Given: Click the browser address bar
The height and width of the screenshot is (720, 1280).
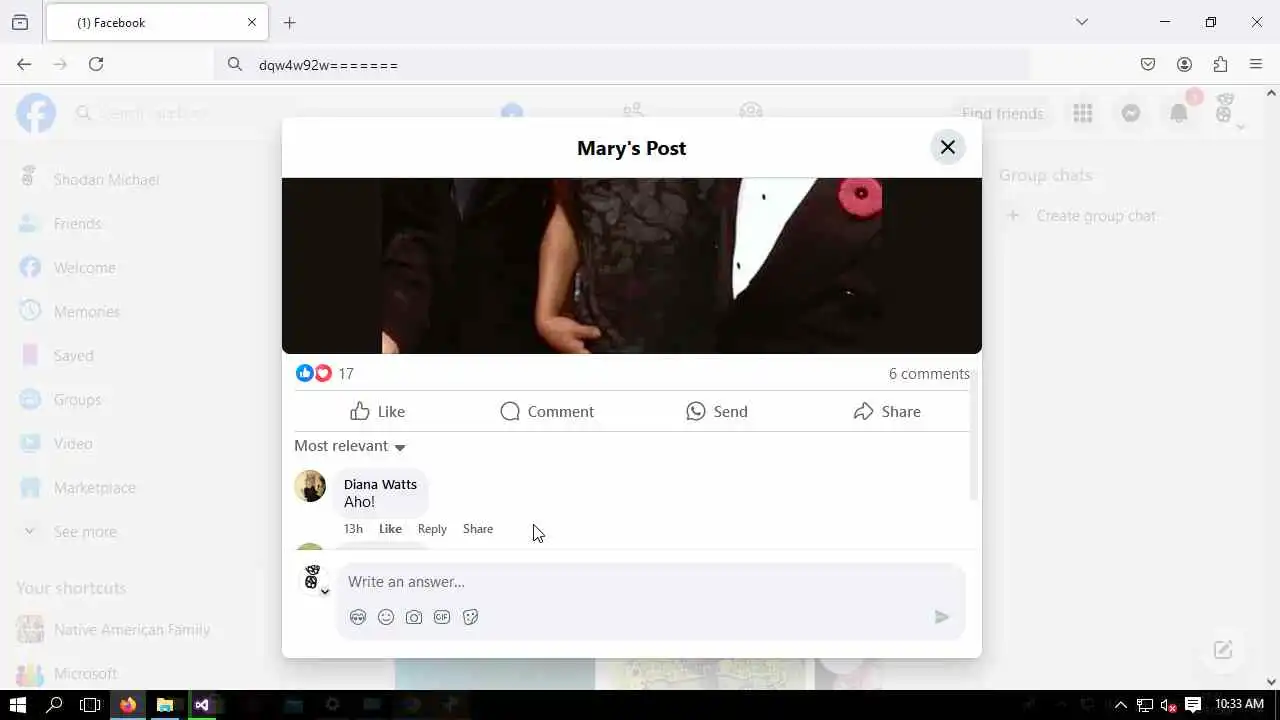Looking at the screenshot, I should tap(622, 64).
